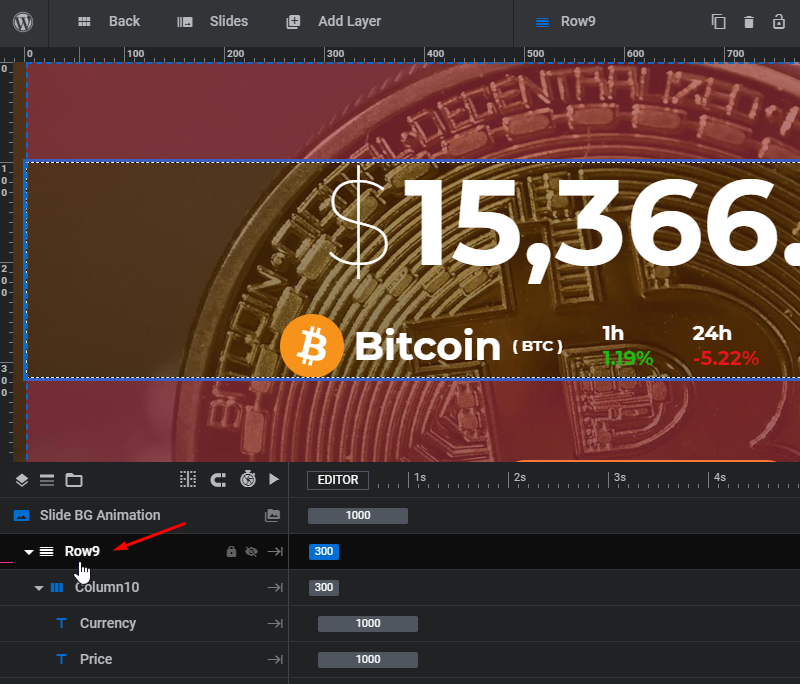Click the Back grid icon
Screen dimensions: 800x684
click(84, 21)
